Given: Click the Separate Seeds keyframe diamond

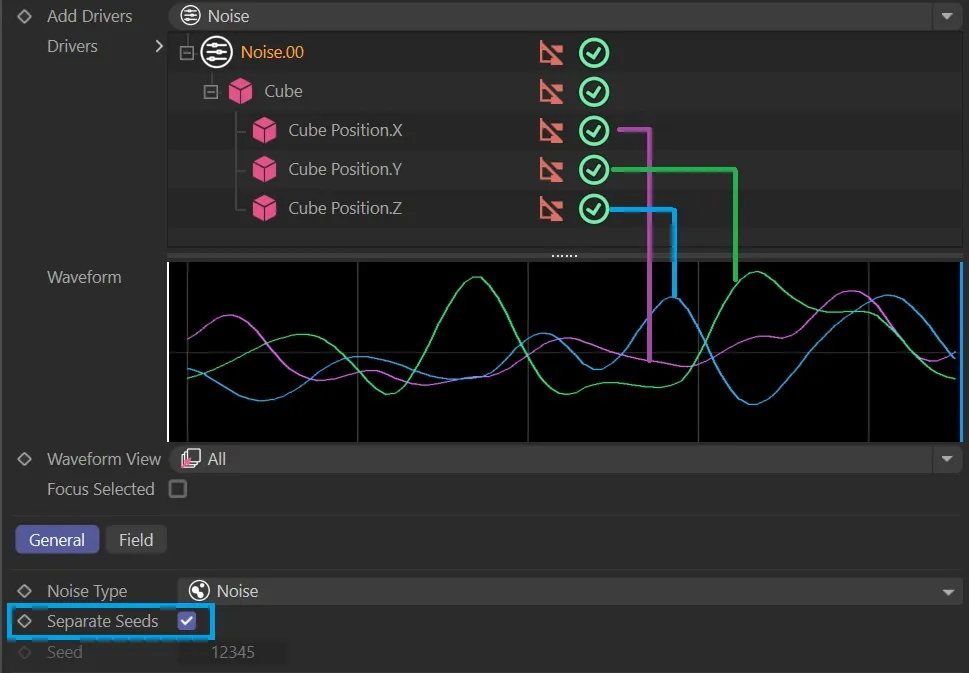Looking at the screenshot, I should tap(25, 621).
